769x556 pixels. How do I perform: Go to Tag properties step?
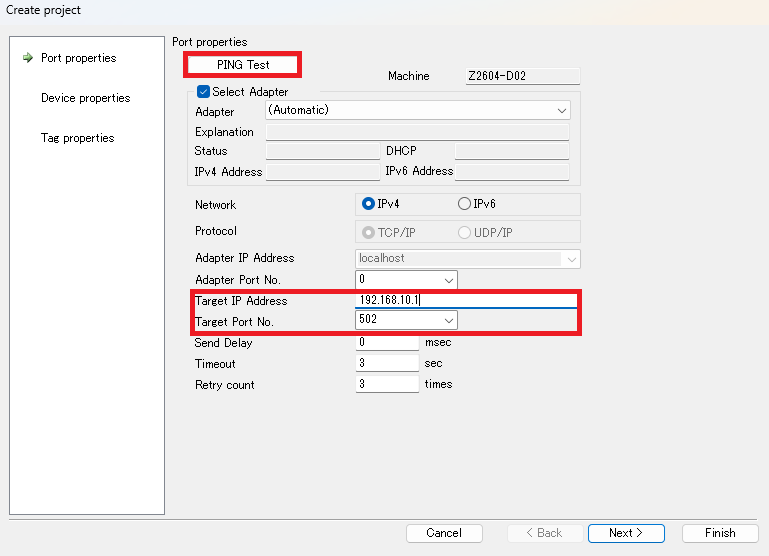[77, 138]
